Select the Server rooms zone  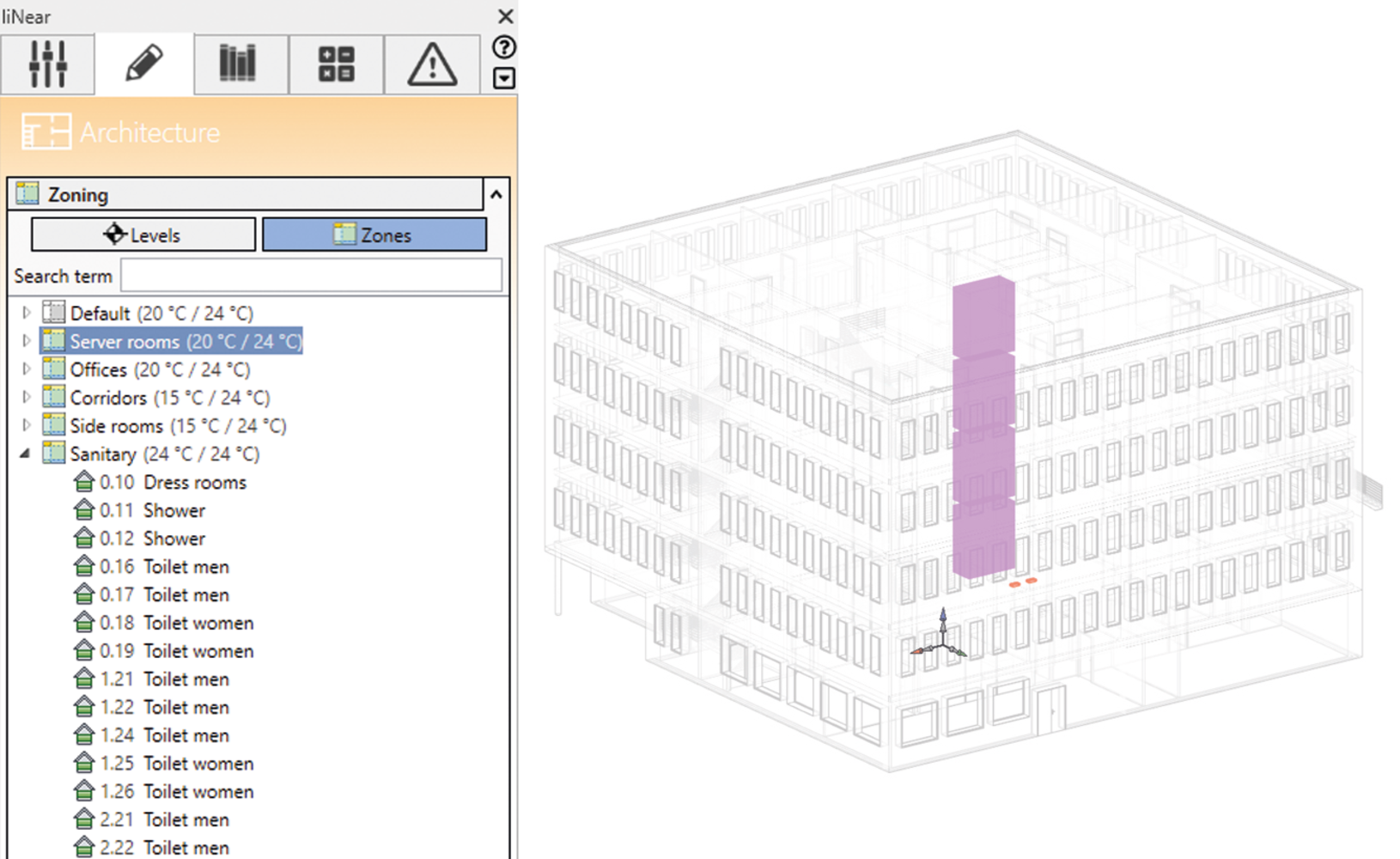pos(185,341)
